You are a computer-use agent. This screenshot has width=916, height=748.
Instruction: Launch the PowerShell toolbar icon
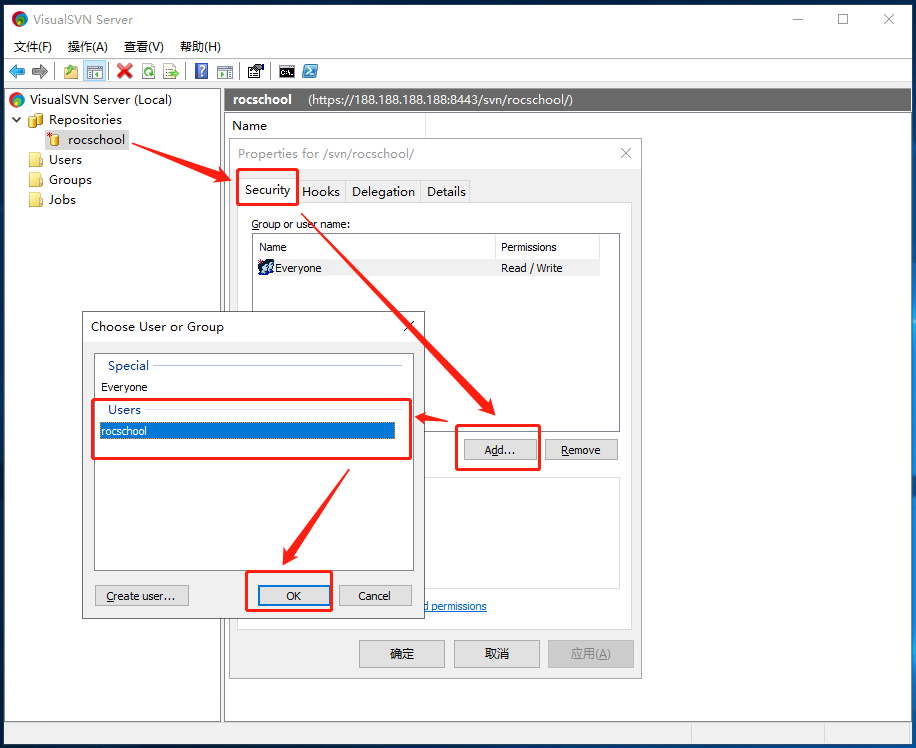(310, 71)
